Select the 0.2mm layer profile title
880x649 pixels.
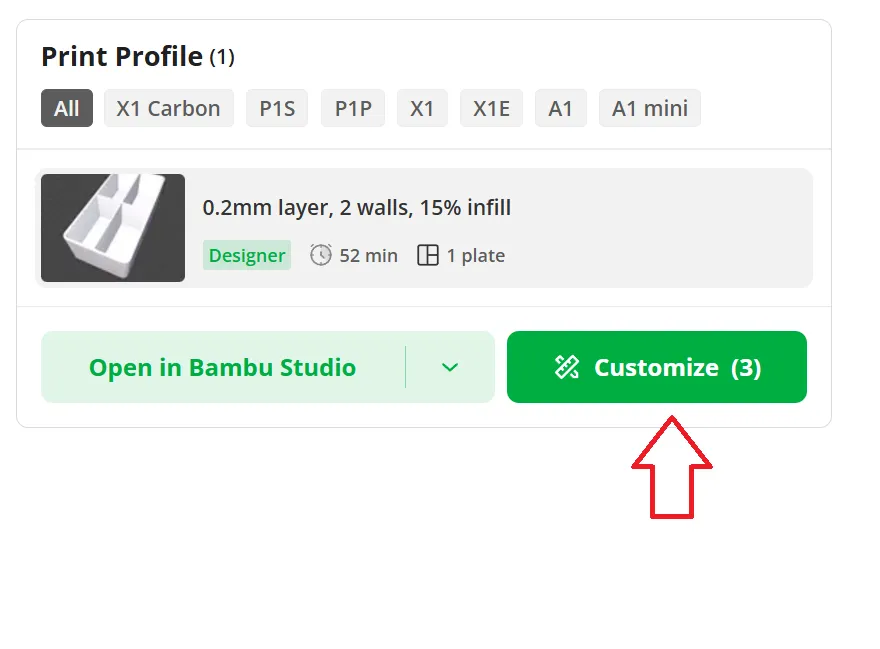tap(356, 208)
